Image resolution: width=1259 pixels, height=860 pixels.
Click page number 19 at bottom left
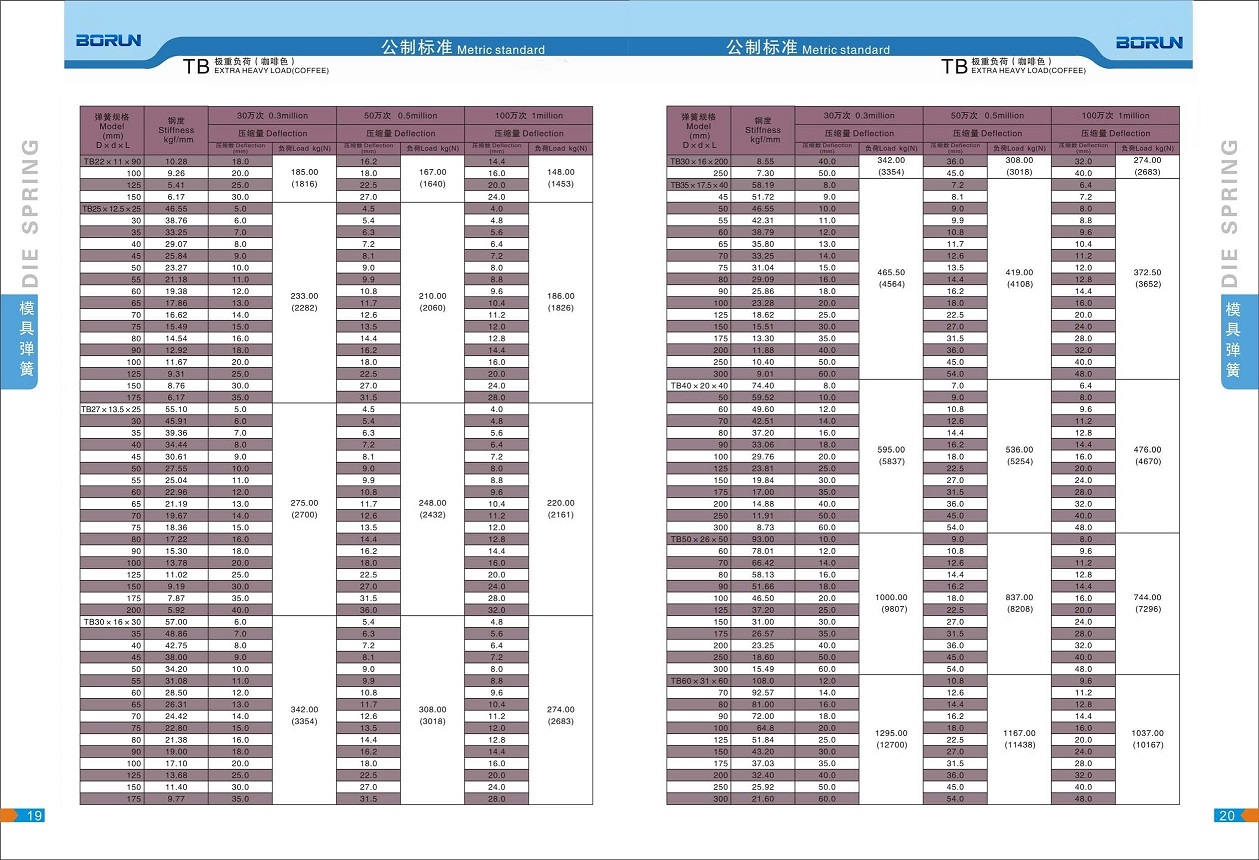tap(33, 816)
